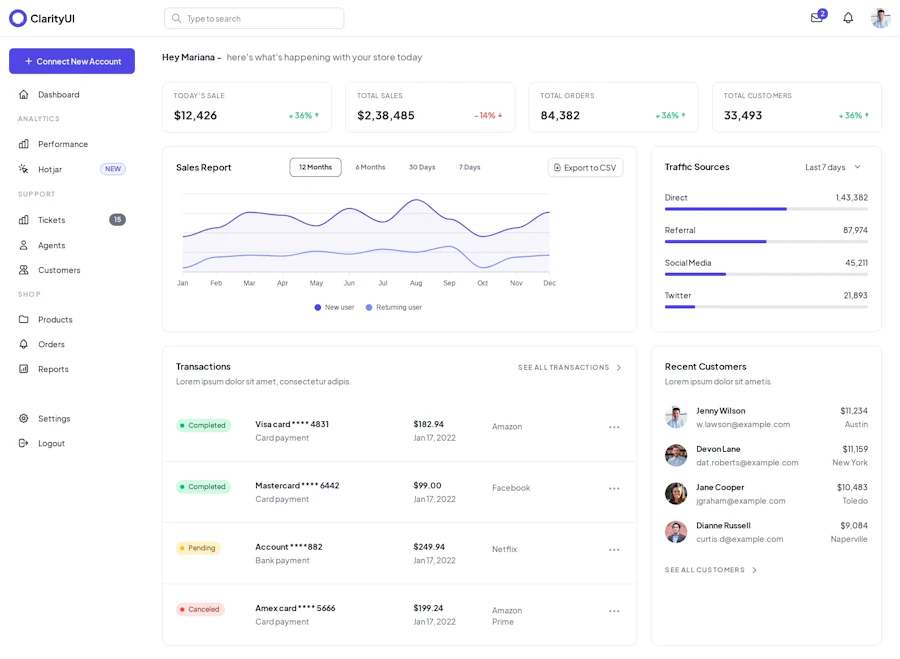Open Dashboard in the sidebar
The image size is (900, 659).
59,95
